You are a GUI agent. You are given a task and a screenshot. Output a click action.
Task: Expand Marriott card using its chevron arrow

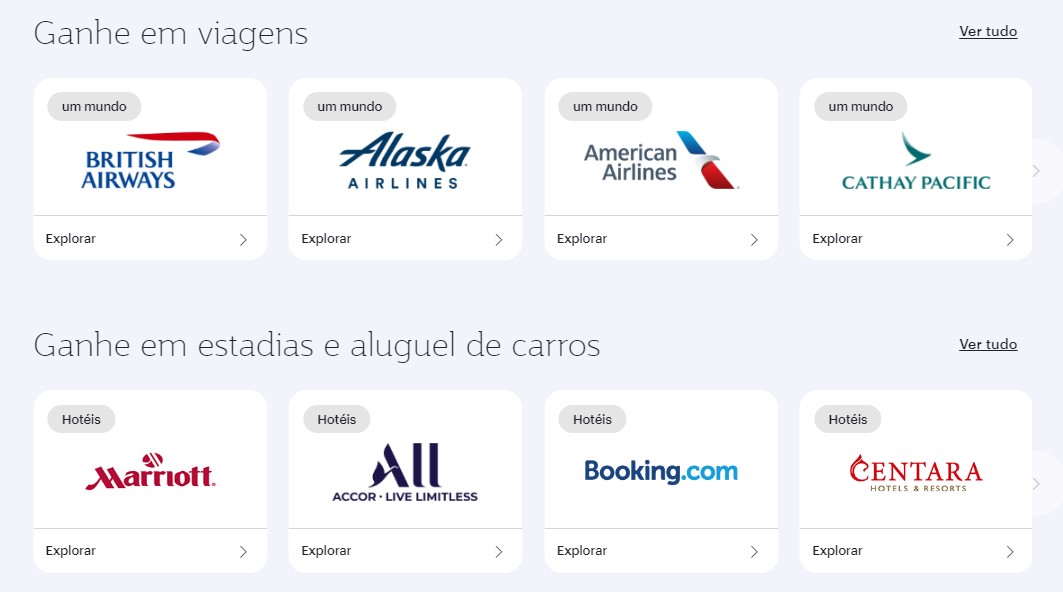[x=243, y=552]
